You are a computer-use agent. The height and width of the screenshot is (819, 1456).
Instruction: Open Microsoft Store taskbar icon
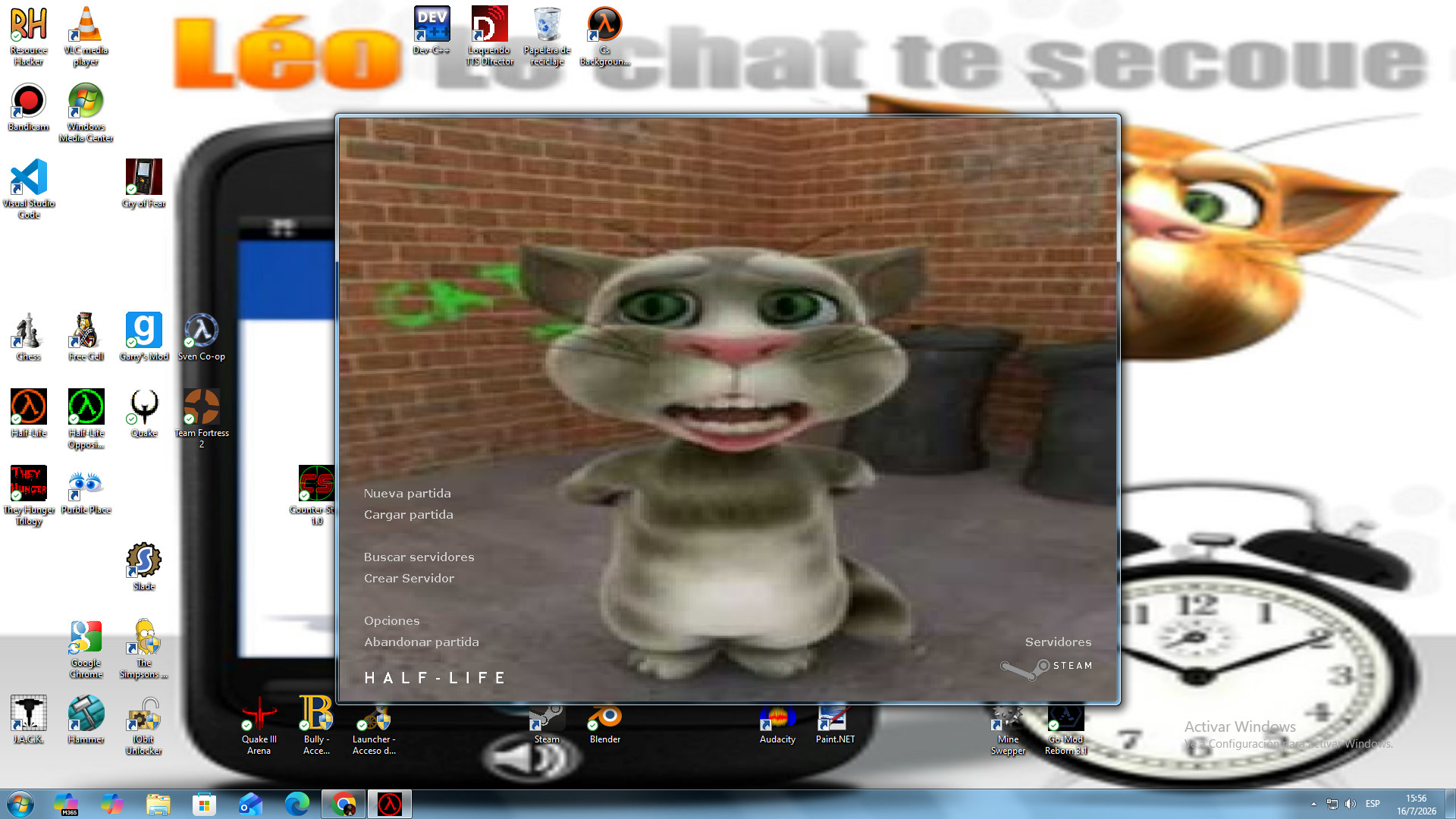click(204, 804)
